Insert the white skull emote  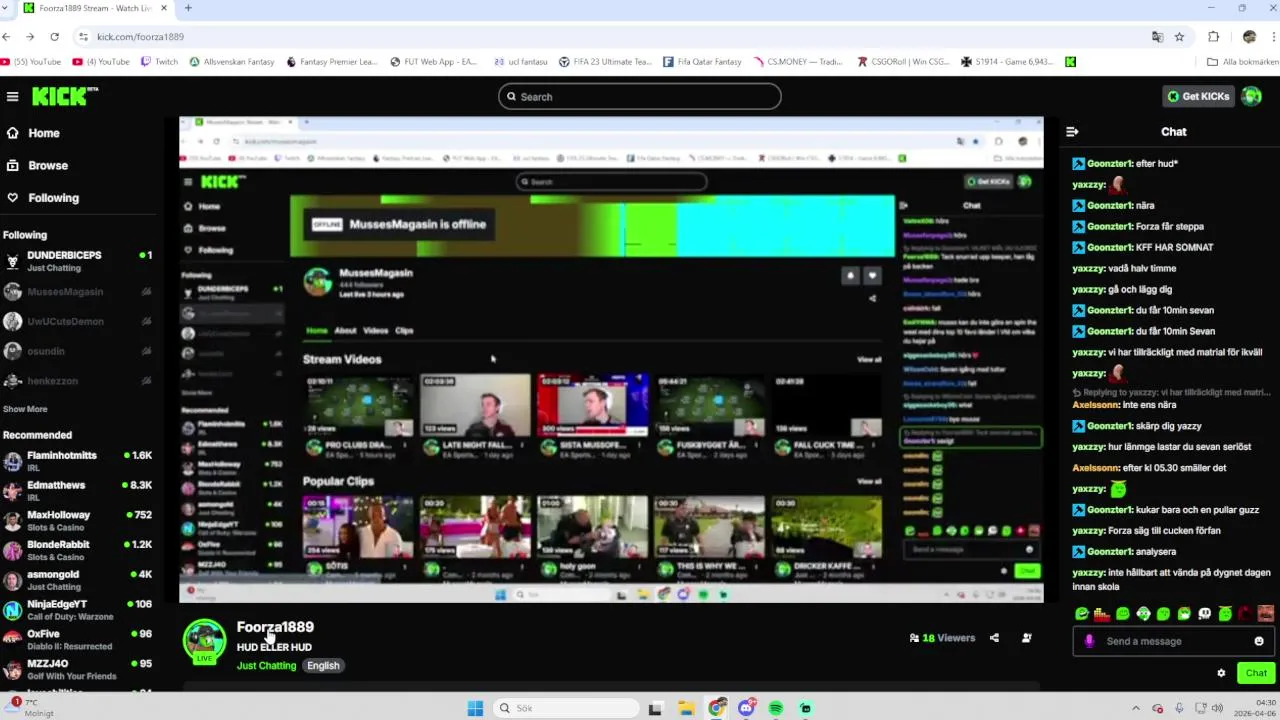pyautogui.click(x=1205, y=614)
